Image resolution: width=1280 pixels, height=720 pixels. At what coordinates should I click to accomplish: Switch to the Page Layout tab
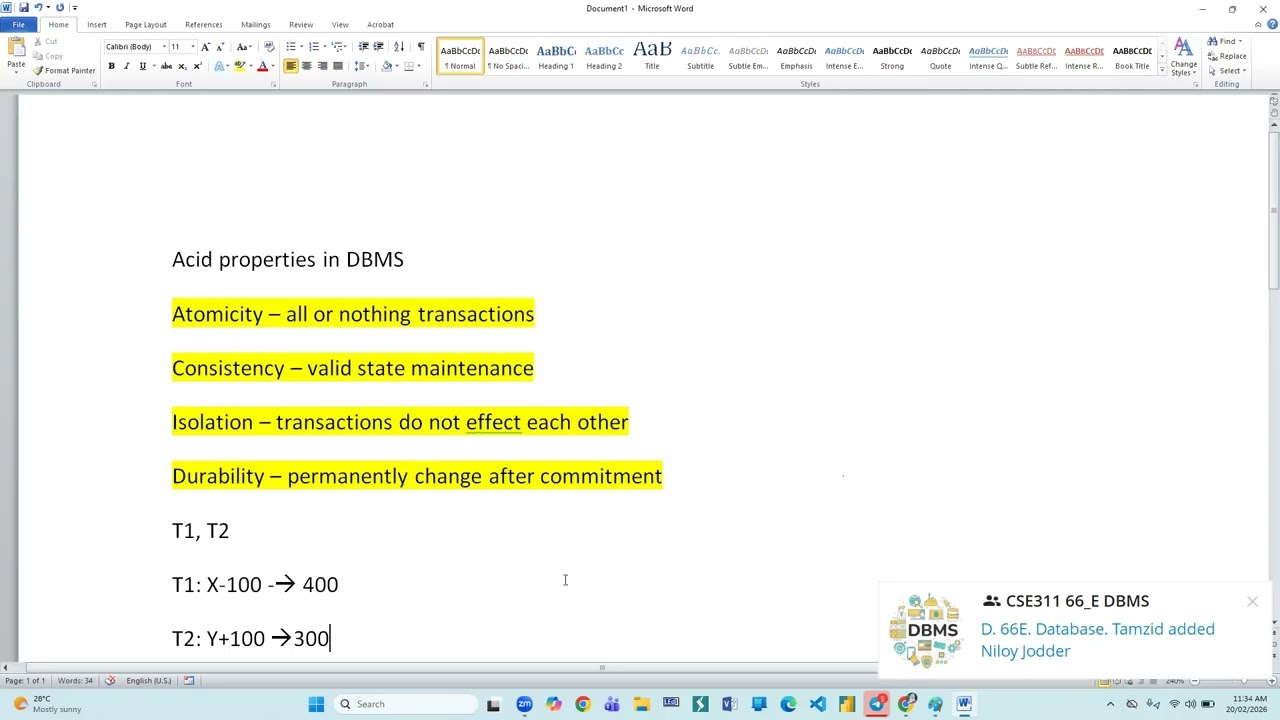click(x=146, y=24)
